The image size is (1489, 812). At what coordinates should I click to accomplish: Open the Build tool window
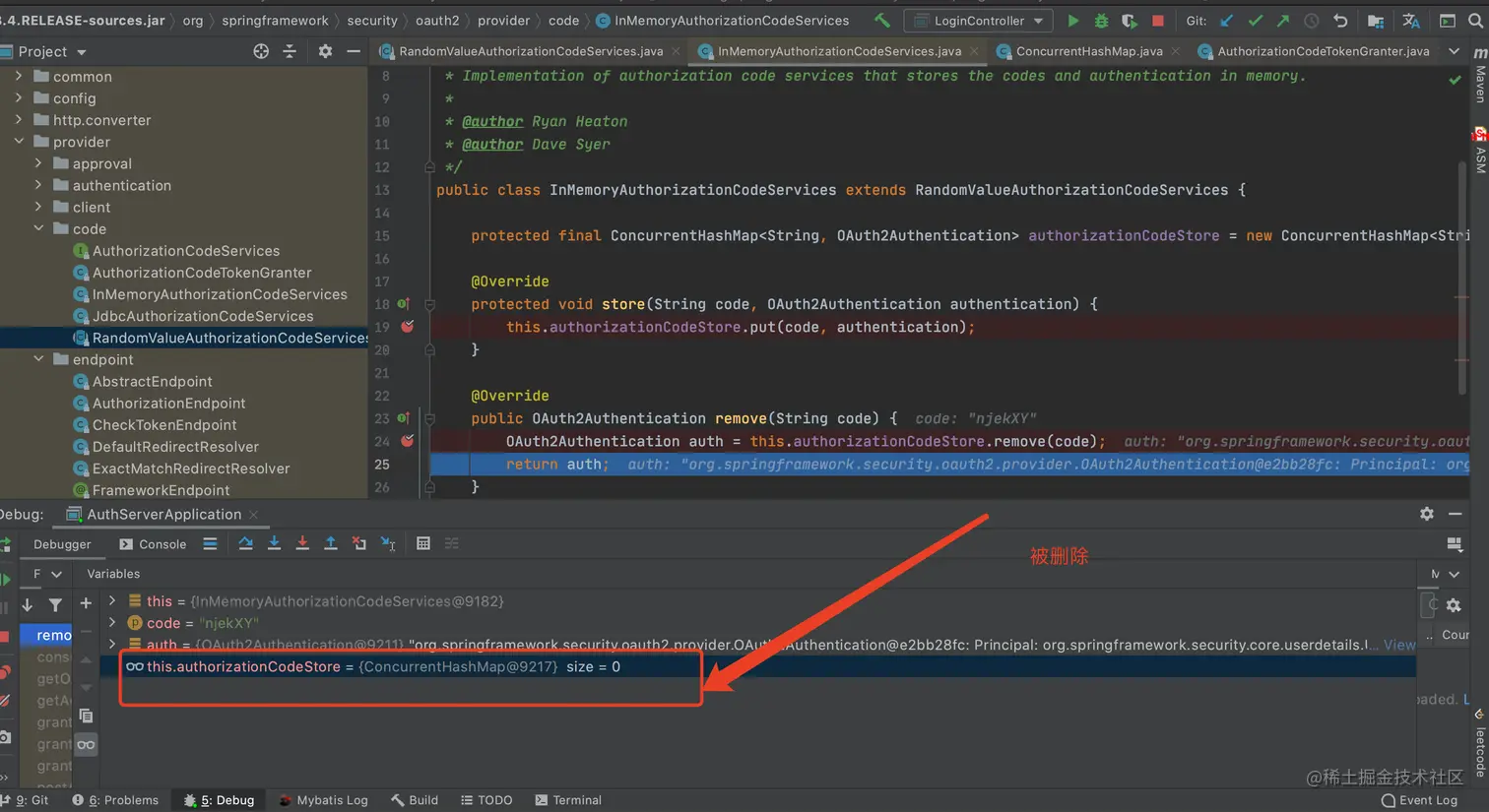click(x=415, y=800)
